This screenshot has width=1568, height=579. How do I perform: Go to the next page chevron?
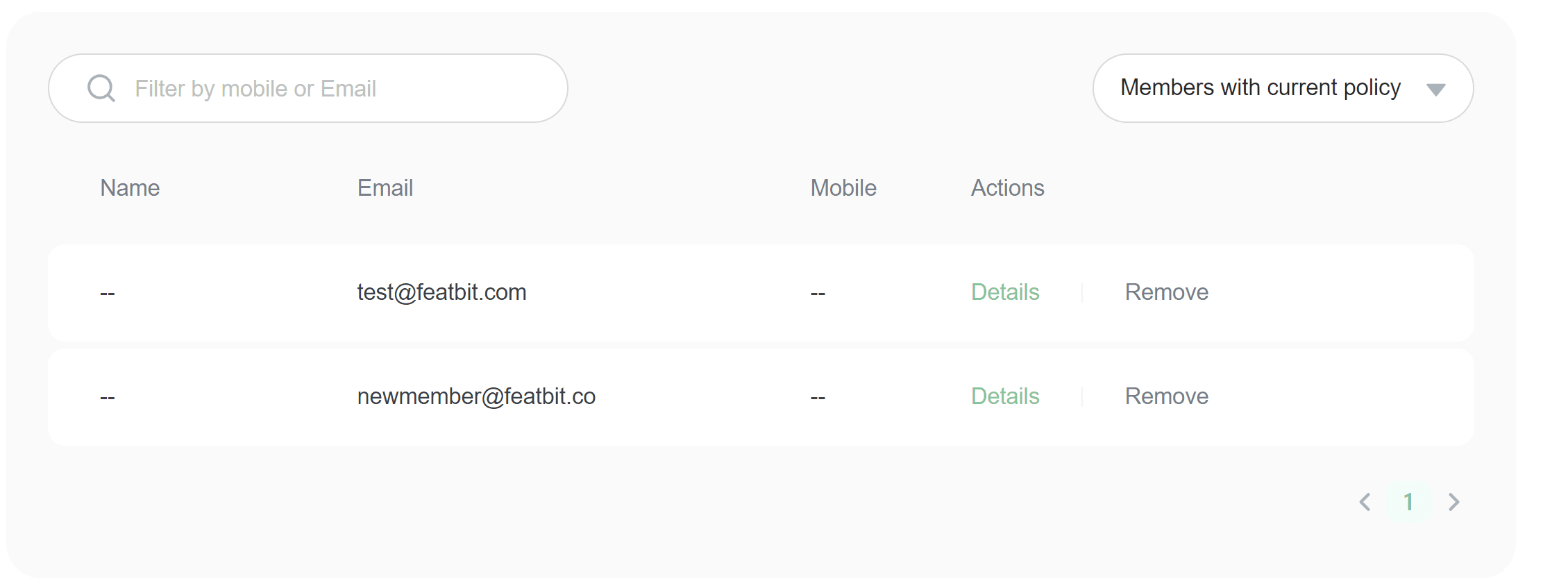point(1453,502)
